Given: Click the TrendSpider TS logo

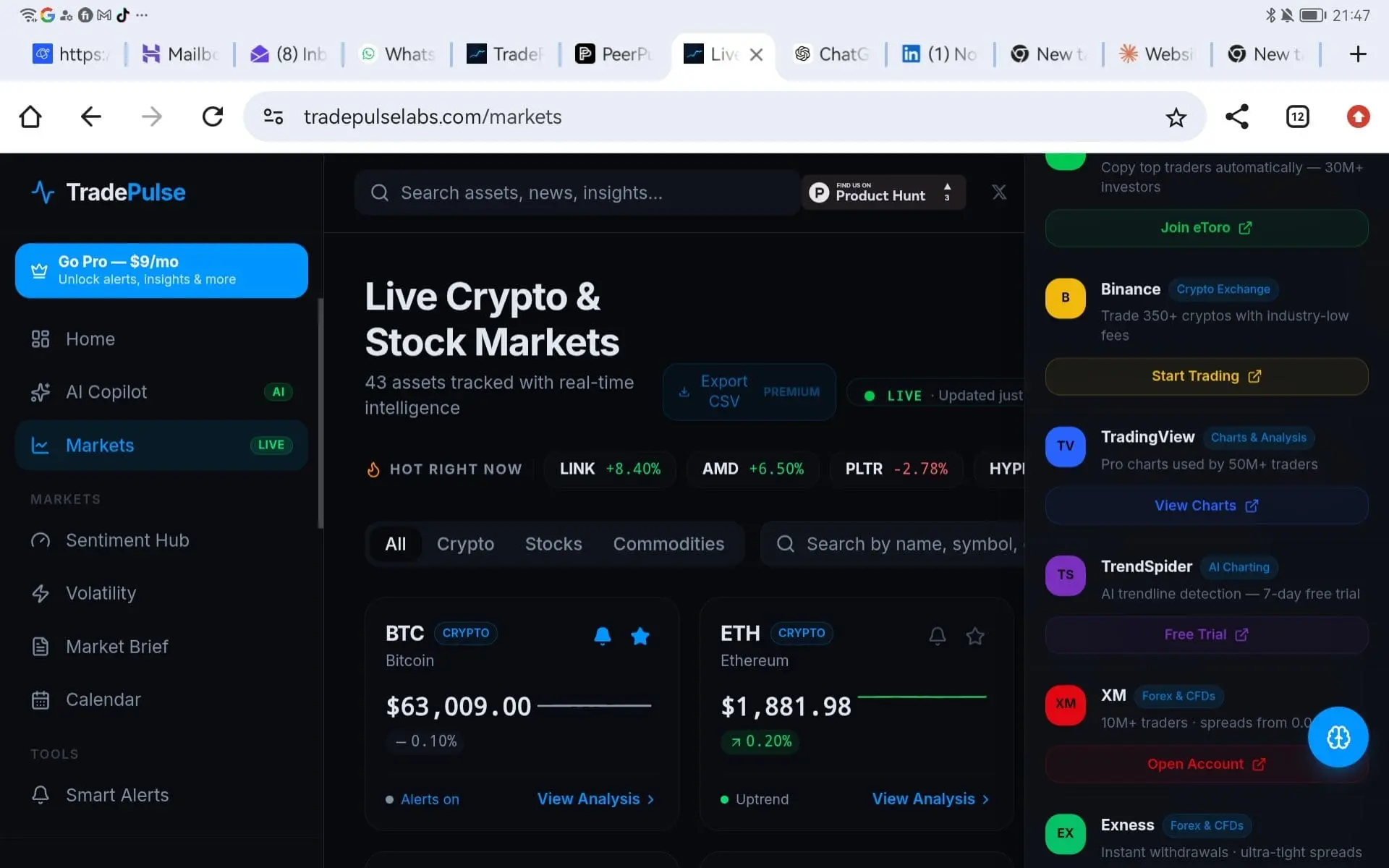Looking at the screenshot, I should (1065, 575).
